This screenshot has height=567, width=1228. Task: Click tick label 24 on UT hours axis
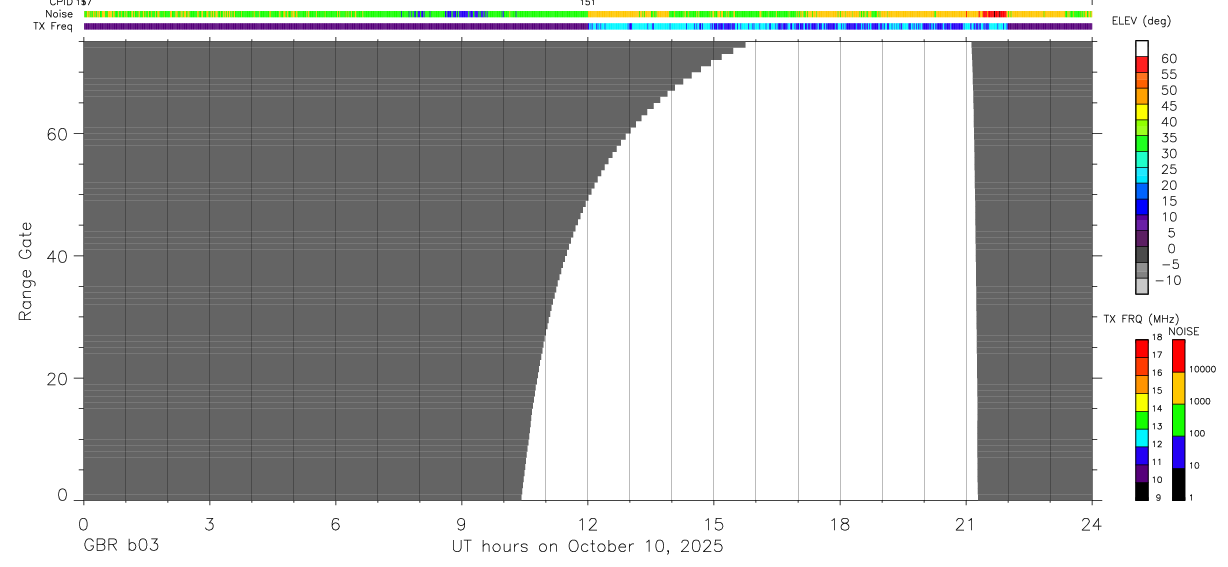pyautogui.click(x=1091, y=524)
